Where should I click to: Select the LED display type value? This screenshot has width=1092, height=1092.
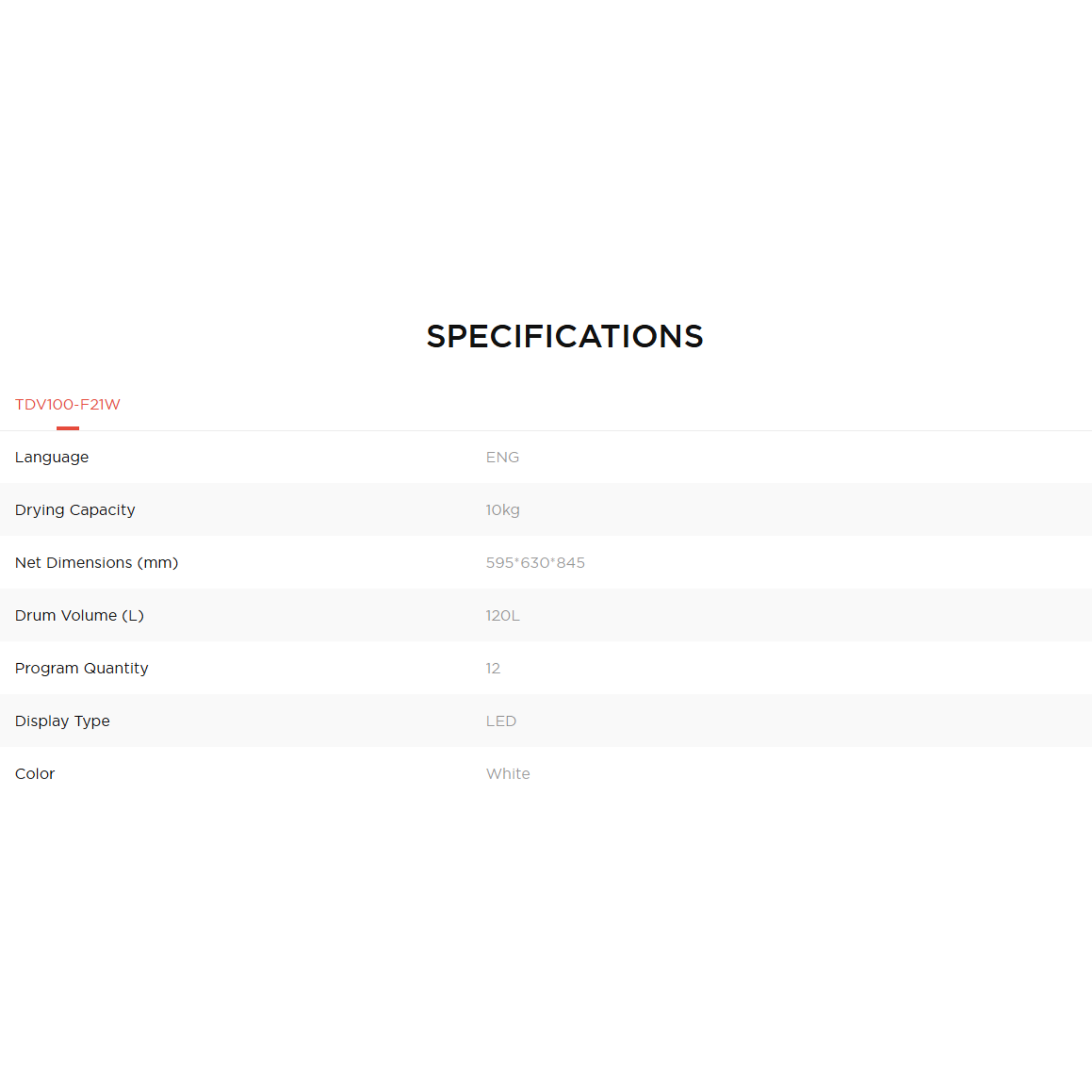[501, 721]
